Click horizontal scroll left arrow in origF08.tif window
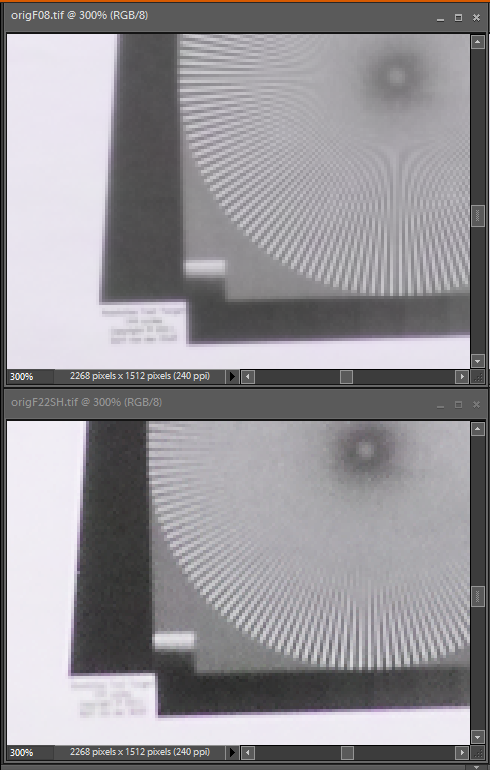This screenshot has height=770, width=490. [248, 377]
